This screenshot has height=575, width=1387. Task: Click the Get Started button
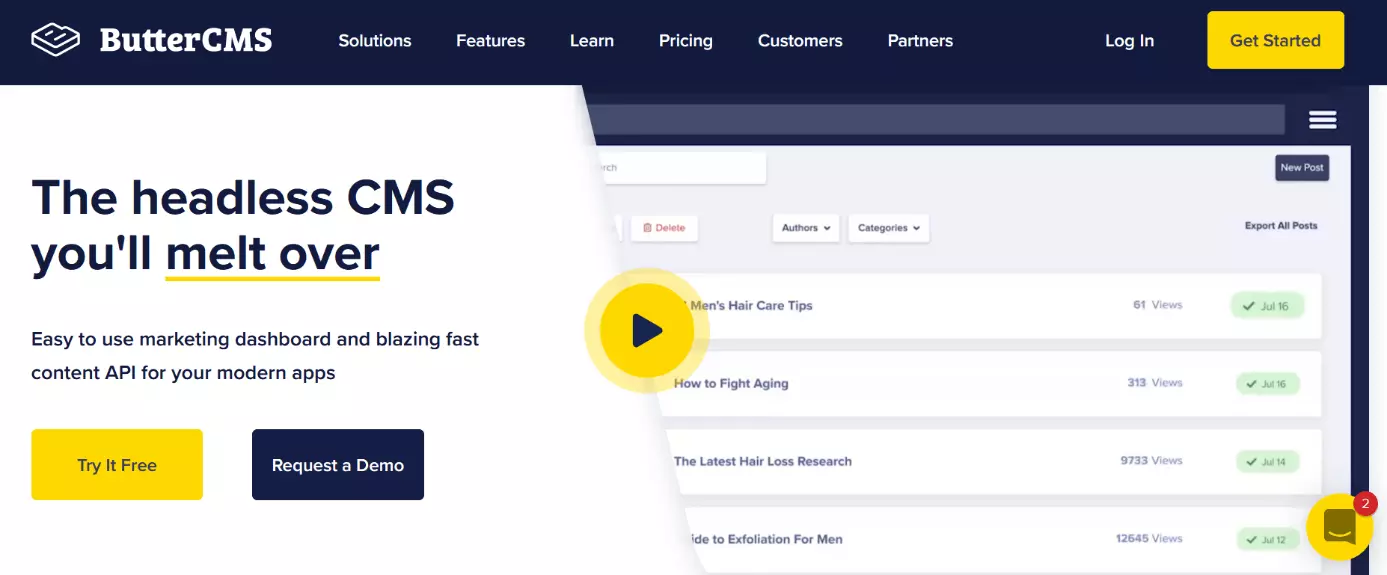tap(1275, 41)
